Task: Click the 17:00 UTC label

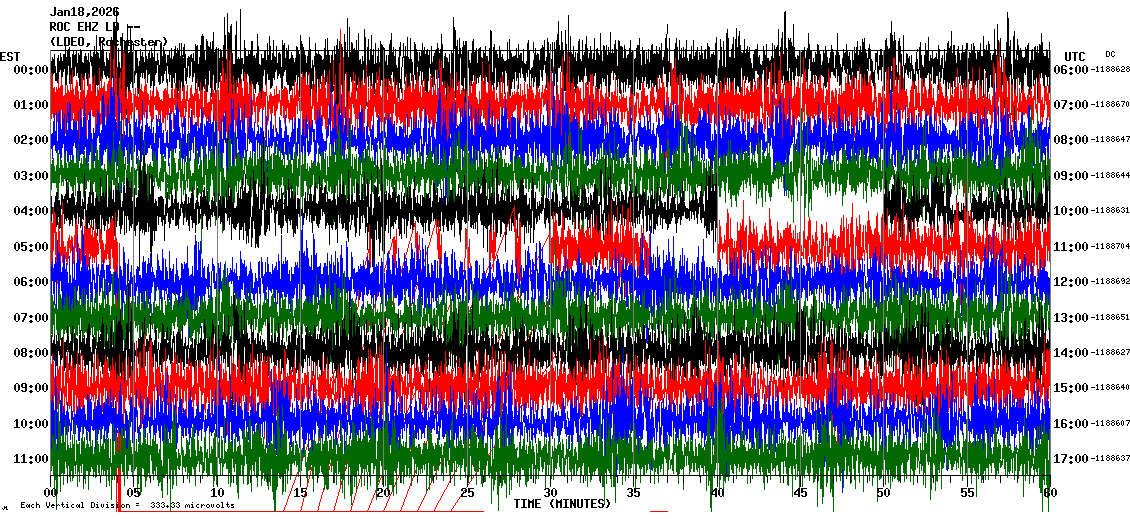Action: [x=1071, y=458]
